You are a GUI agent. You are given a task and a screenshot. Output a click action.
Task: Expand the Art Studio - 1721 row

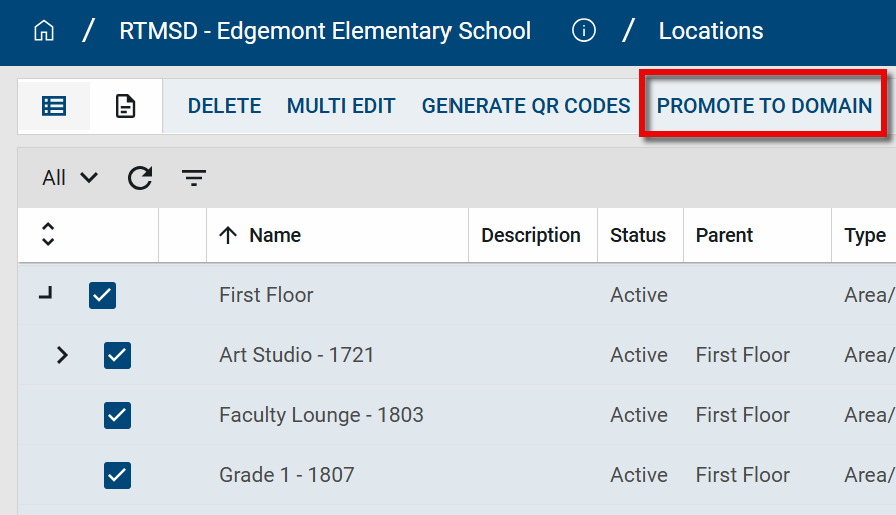point(62,355)
